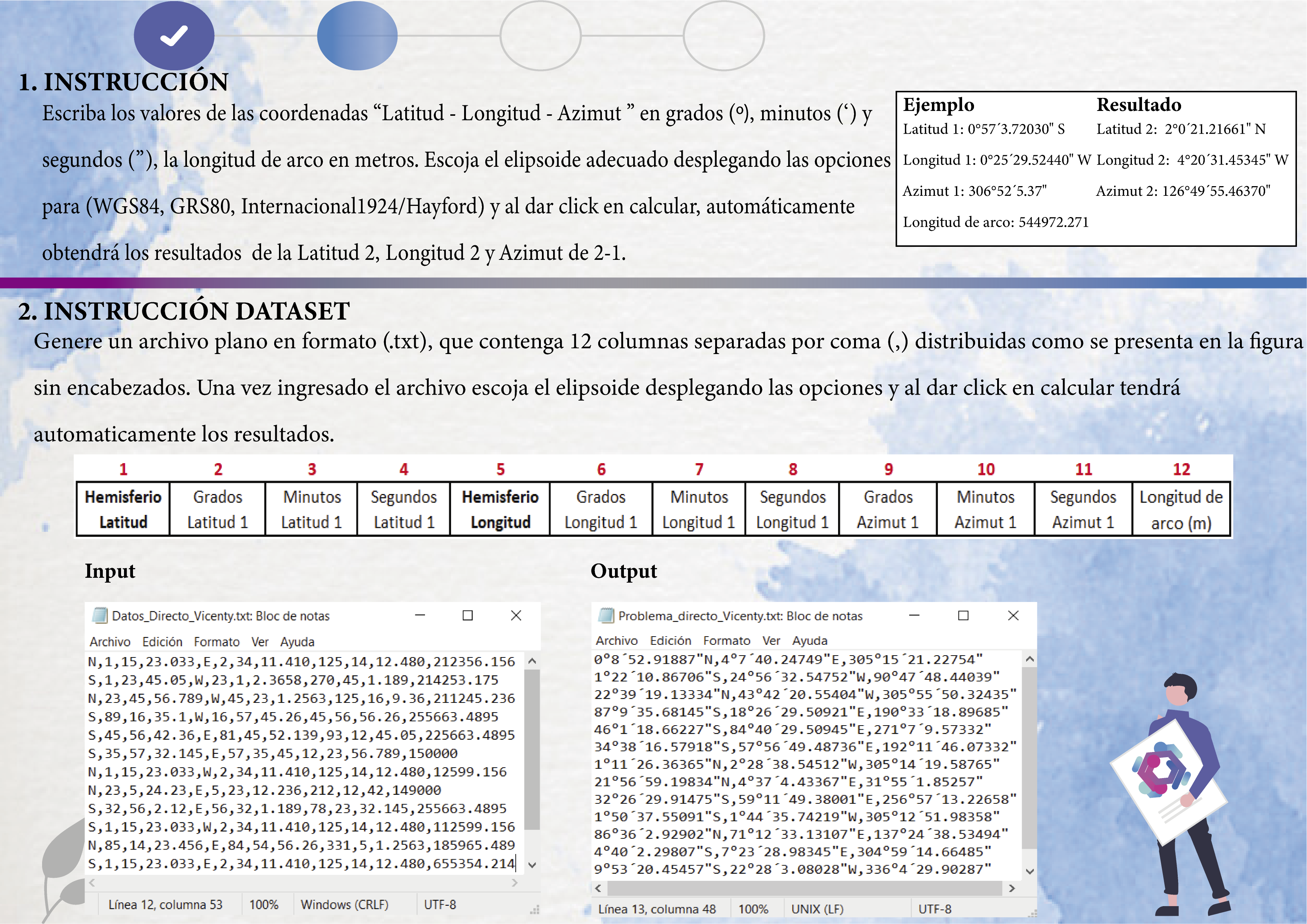The width and height of the screenshot is (1307, 924).
Task: Click right scroll arrow in output notepad
Action: [x=1012, y=888]
